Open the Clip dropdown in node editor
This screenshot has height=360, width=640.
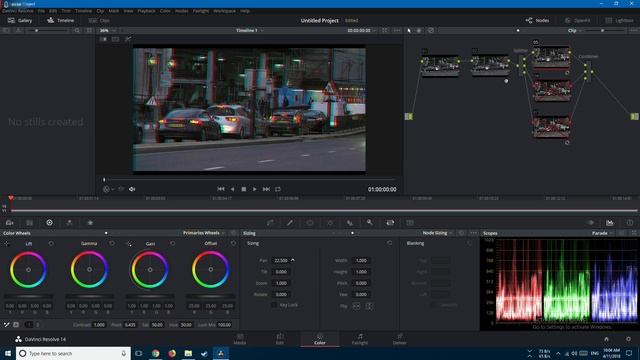[x=575, y=31]
